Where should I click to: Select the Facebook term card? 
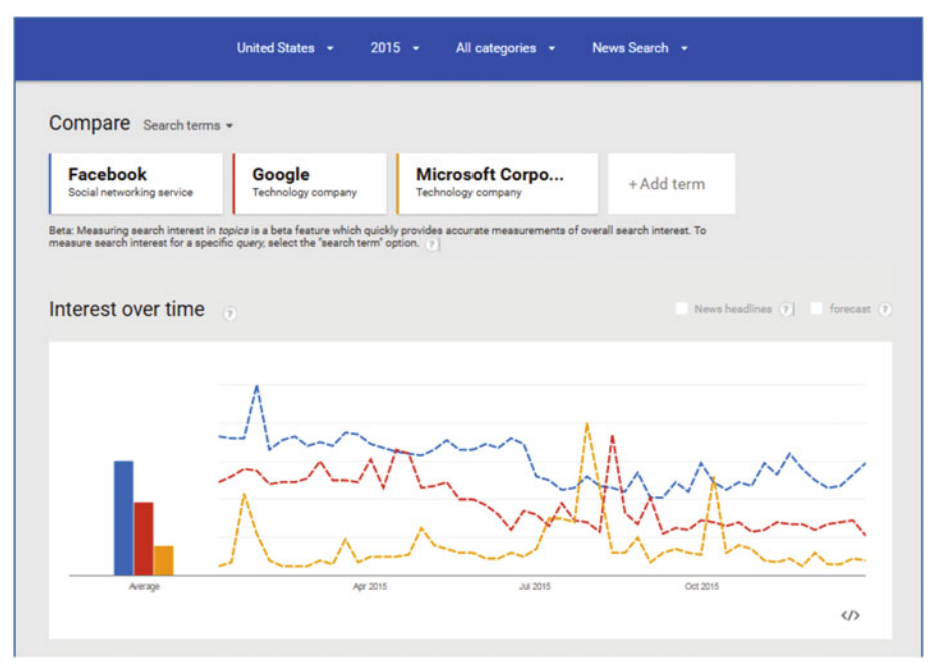[x=136, y=183]
